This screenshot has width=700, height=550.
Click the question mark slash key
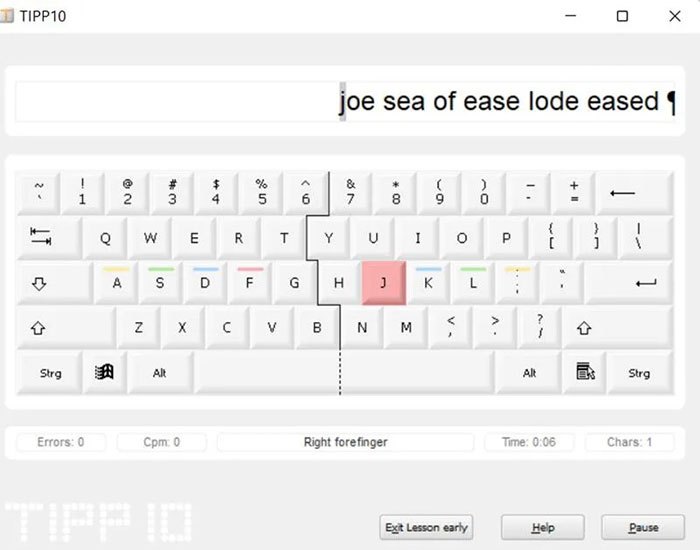(x=539, y=328)
